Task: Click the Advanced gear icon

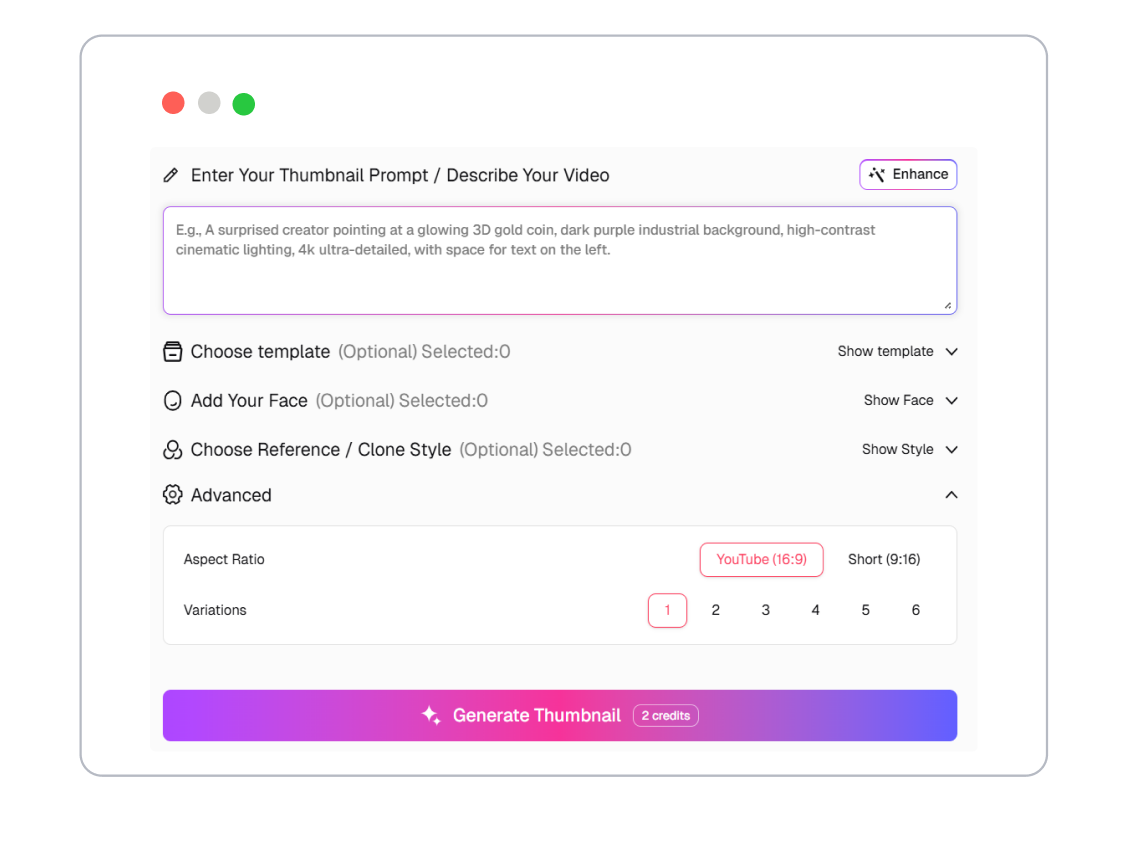Action: coord(172,495)
